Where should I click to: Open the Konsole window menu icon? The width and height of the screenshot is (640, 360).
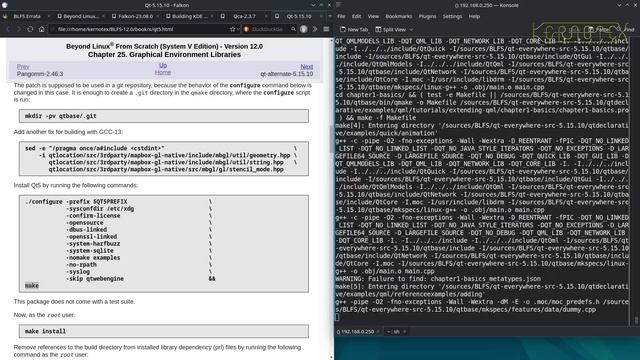tap(338, 5)
